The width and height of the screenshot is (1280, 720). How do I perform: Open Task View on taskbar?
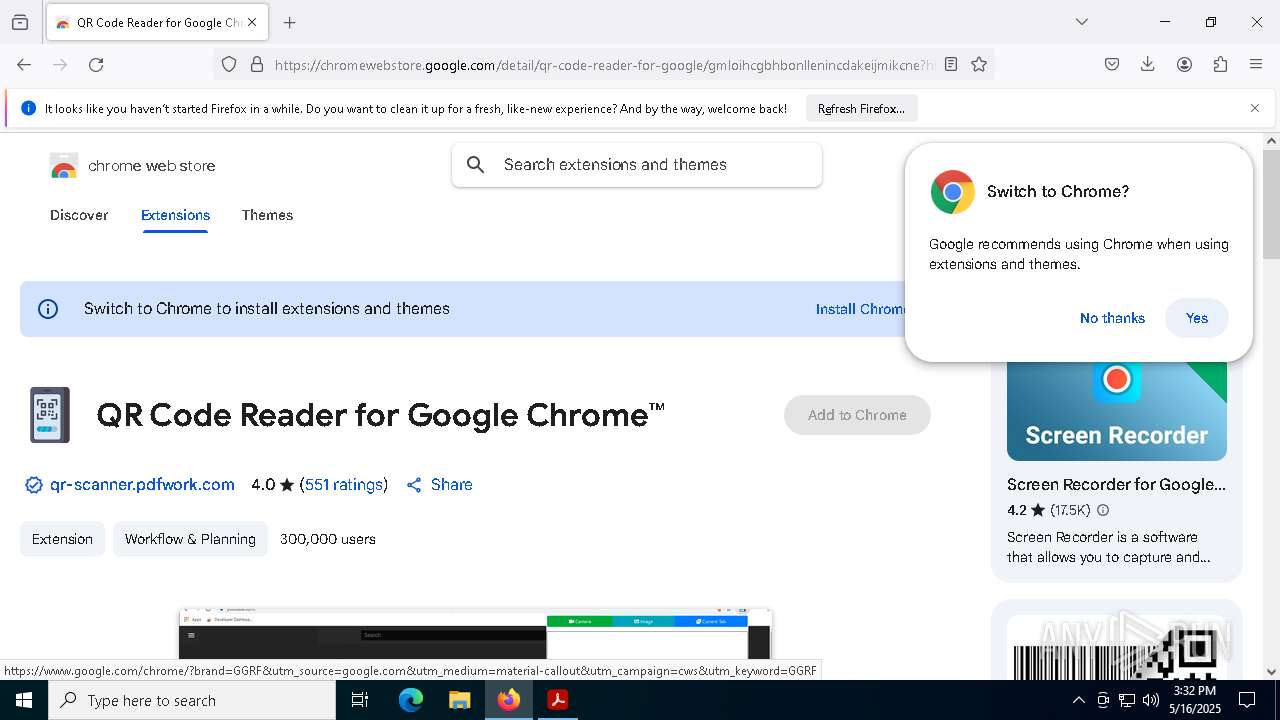point(360,700)
